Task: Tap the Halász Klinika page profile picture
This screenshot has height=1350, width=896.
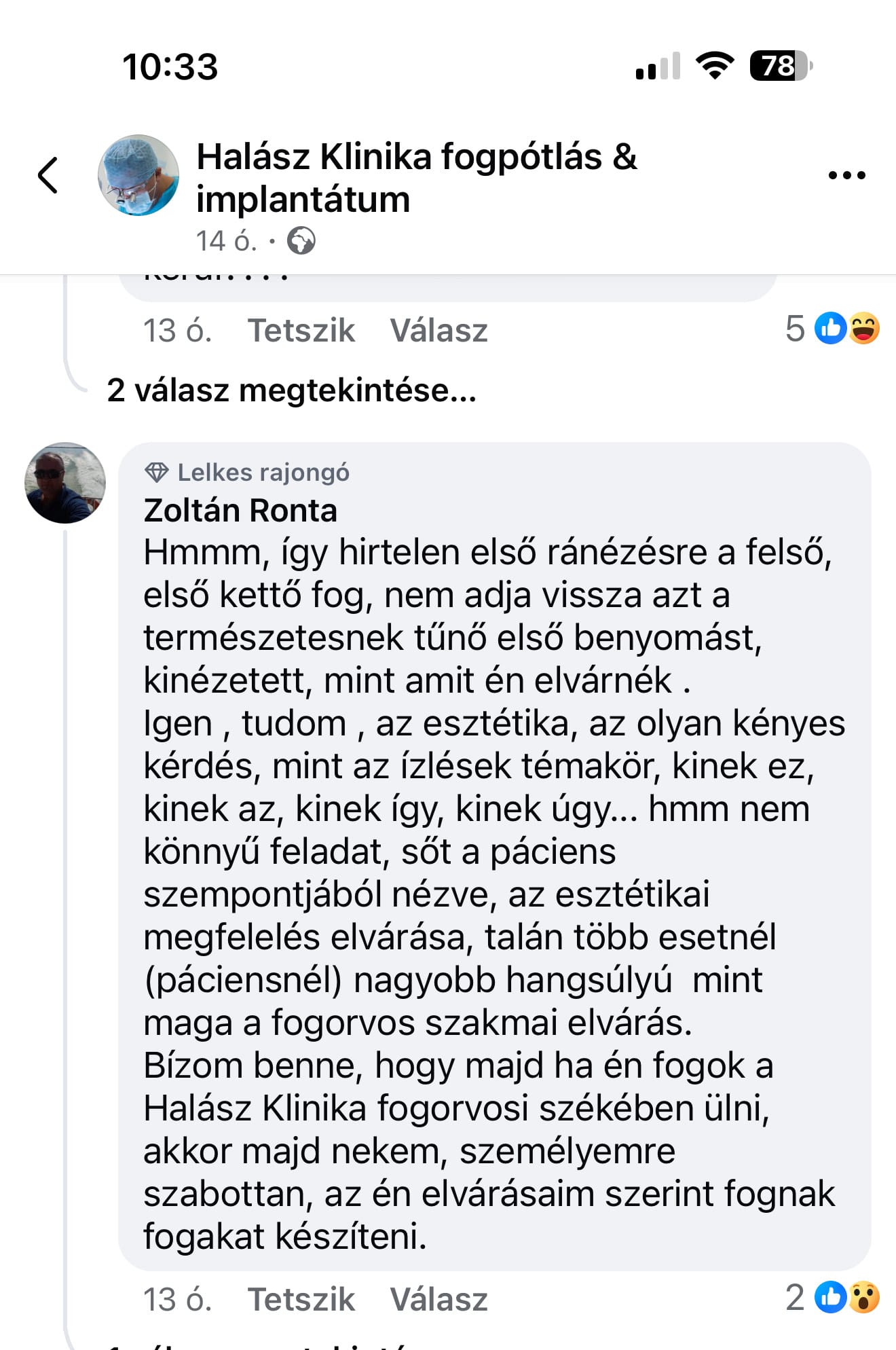Action: point(138,175)
